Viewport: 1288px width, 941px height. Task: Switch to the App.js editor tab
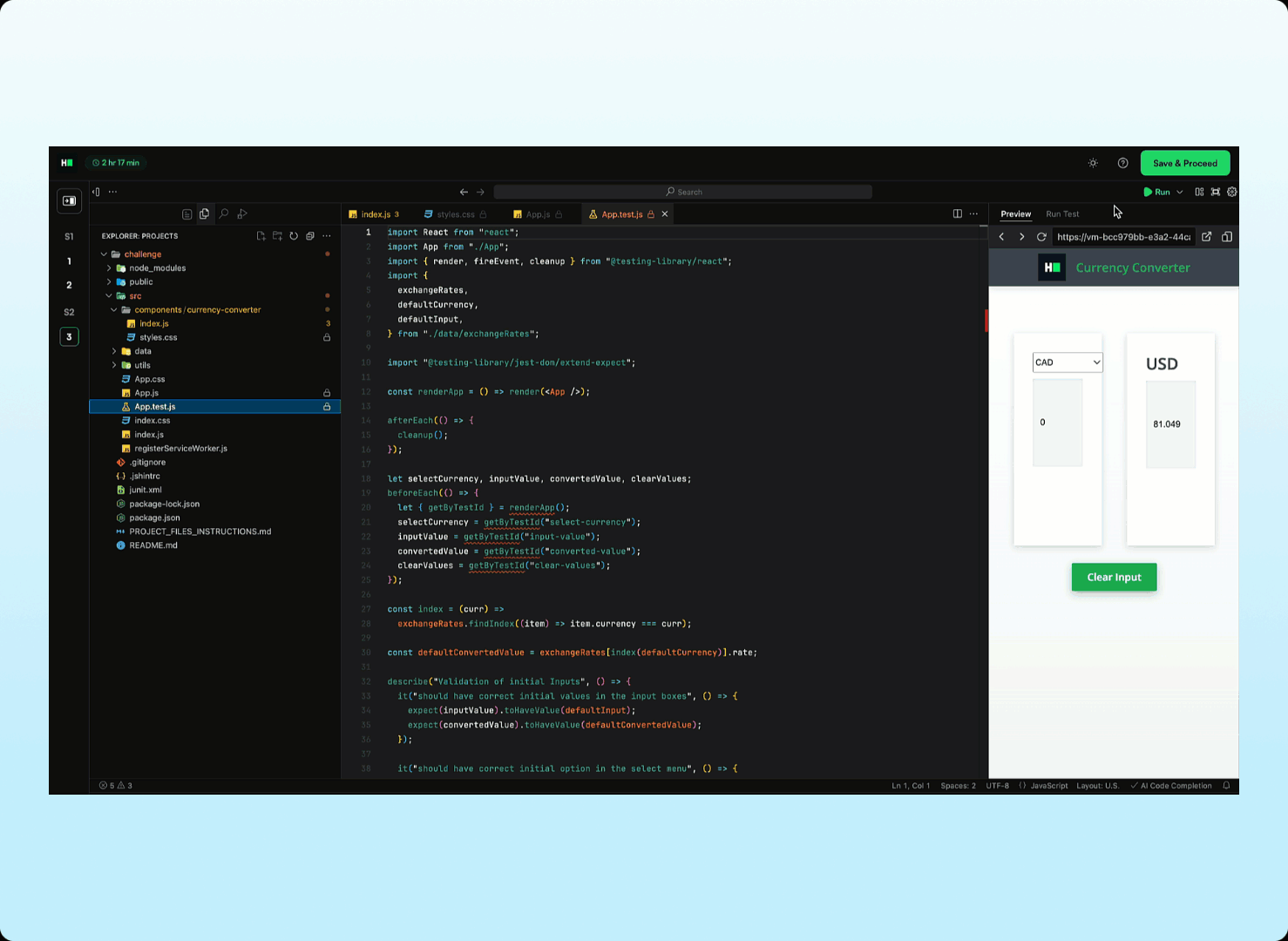(x=537, y=214)
